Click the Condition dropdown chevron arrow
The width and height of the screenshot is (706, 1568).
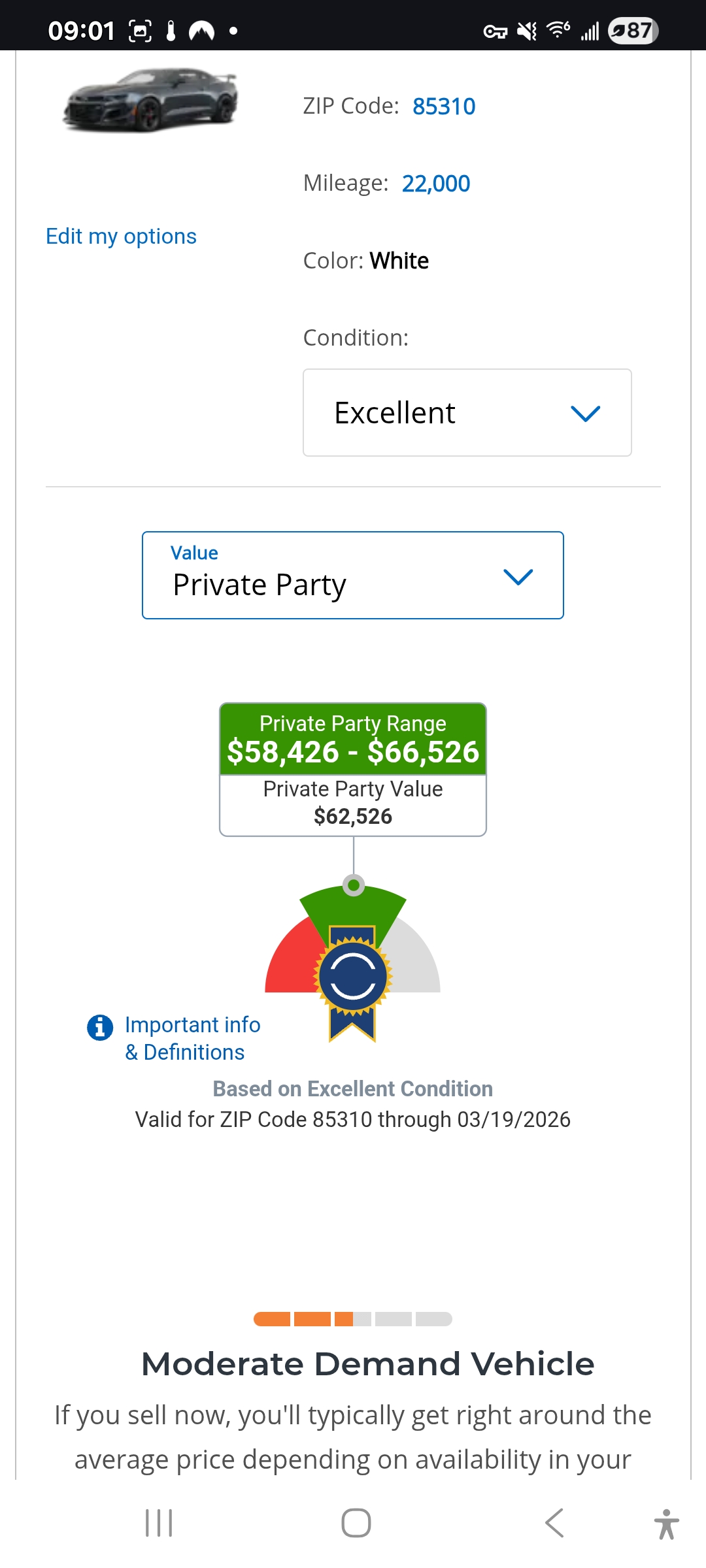(585, 414)
